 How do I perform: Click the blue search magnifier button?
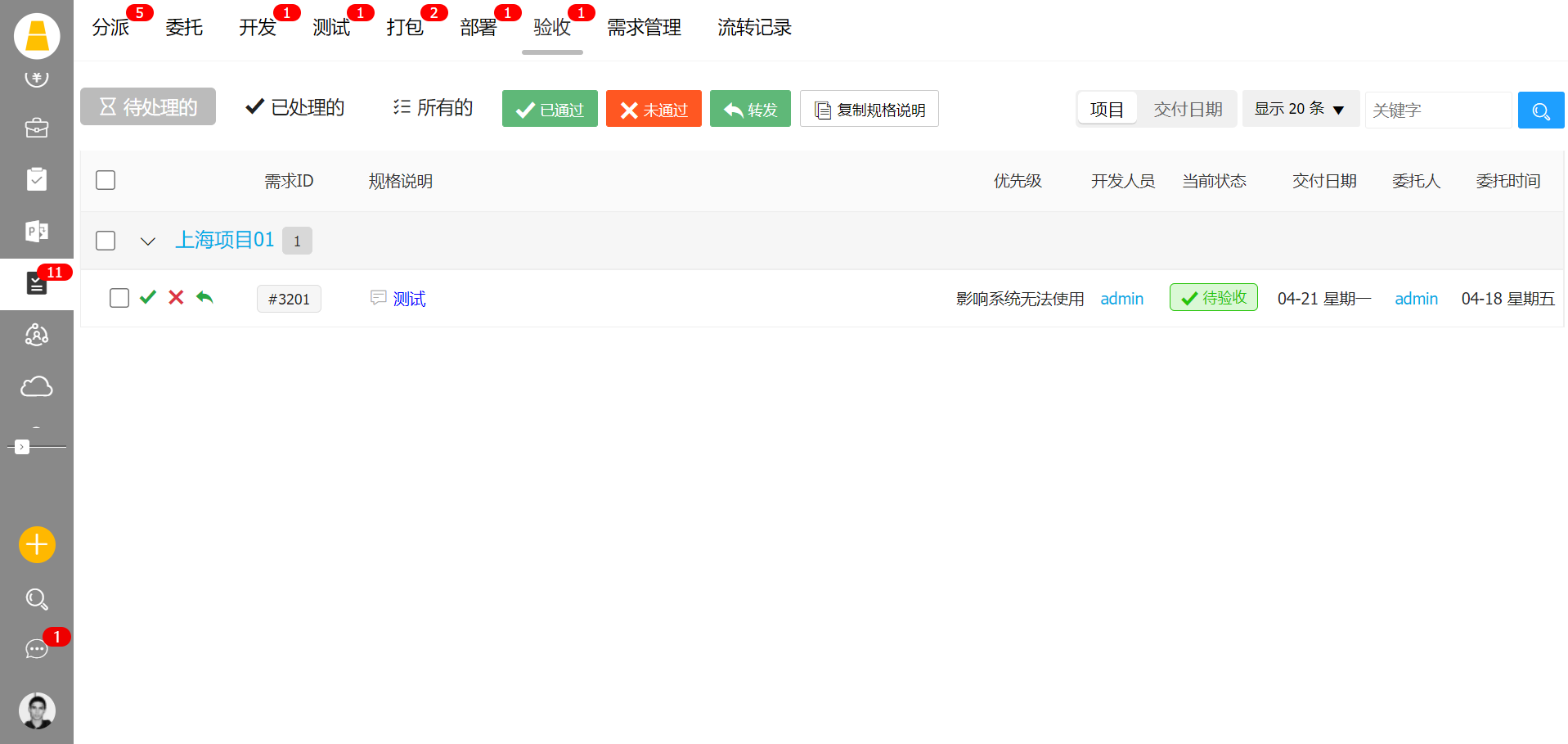point(1540,110)
